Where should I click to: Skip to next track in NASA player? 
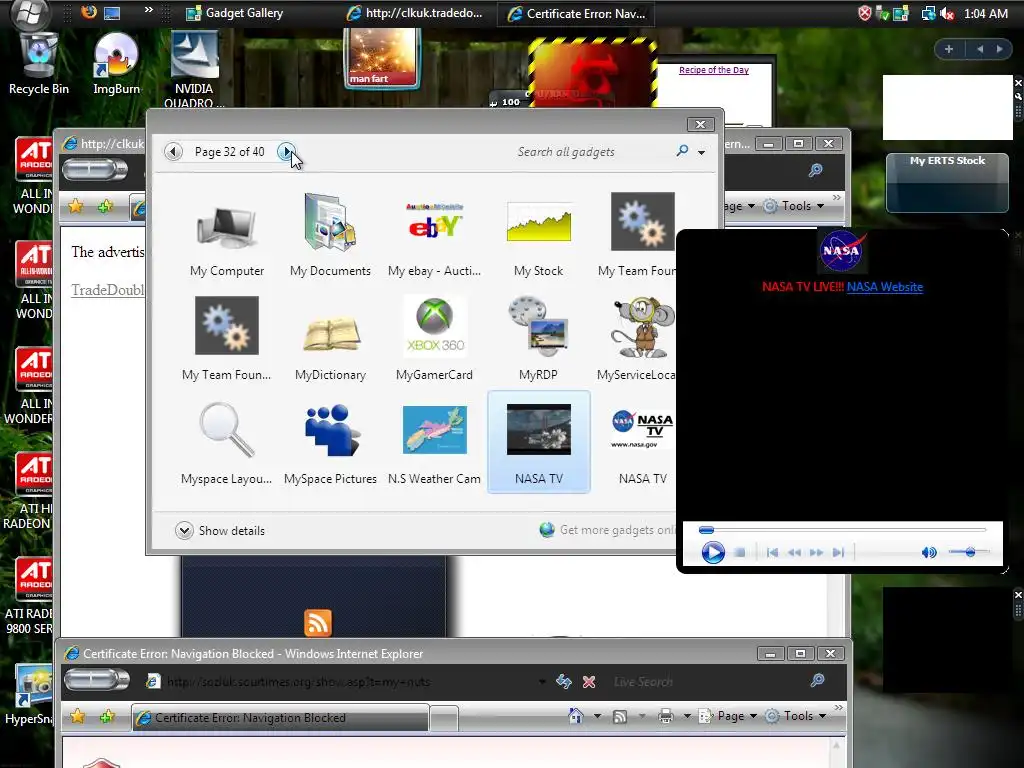(839, 552)
